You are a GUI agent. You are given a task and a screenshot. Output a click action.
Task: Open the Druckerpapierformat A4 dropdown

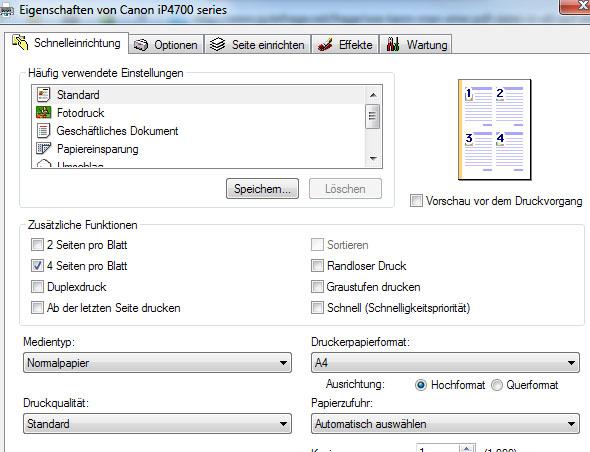click(x=445, y=363)
